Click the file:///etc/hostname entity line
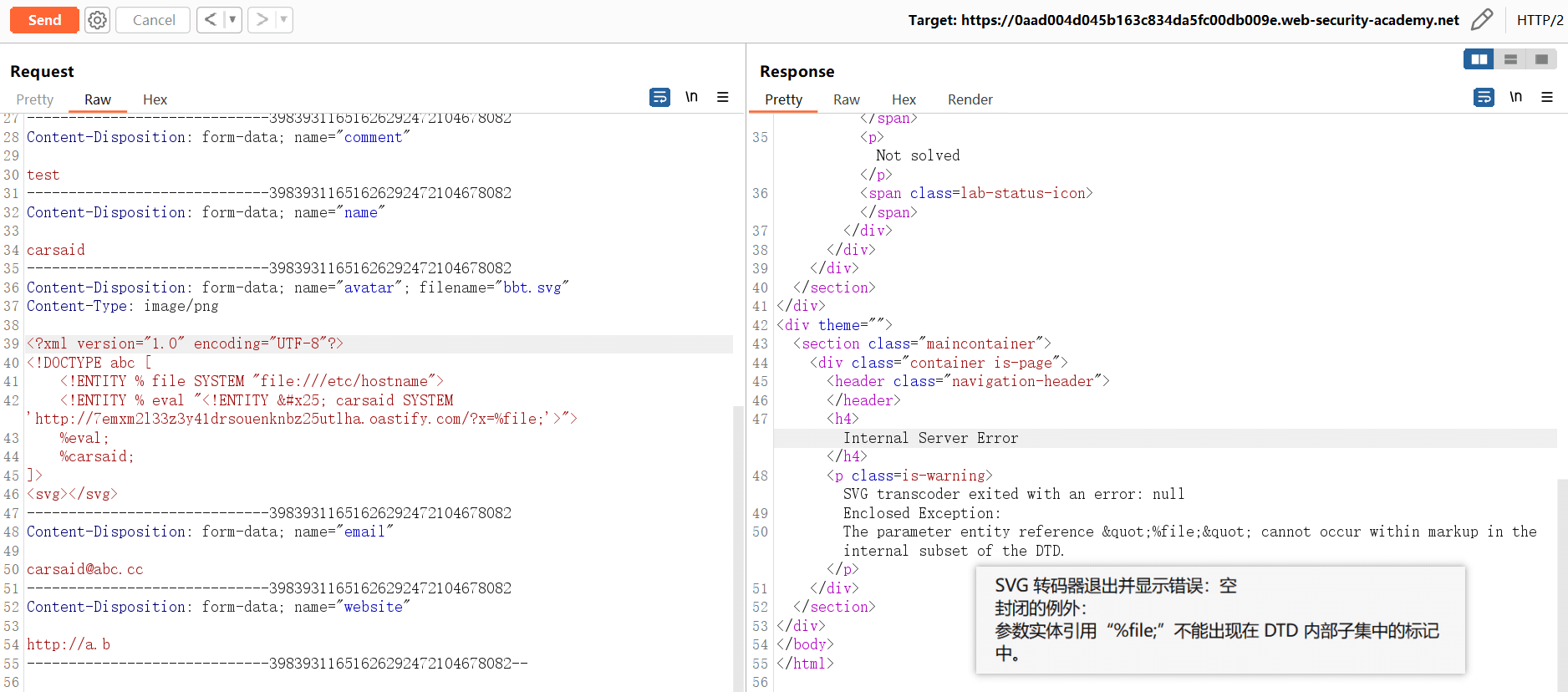The image size is (1568, 692). 252,381
